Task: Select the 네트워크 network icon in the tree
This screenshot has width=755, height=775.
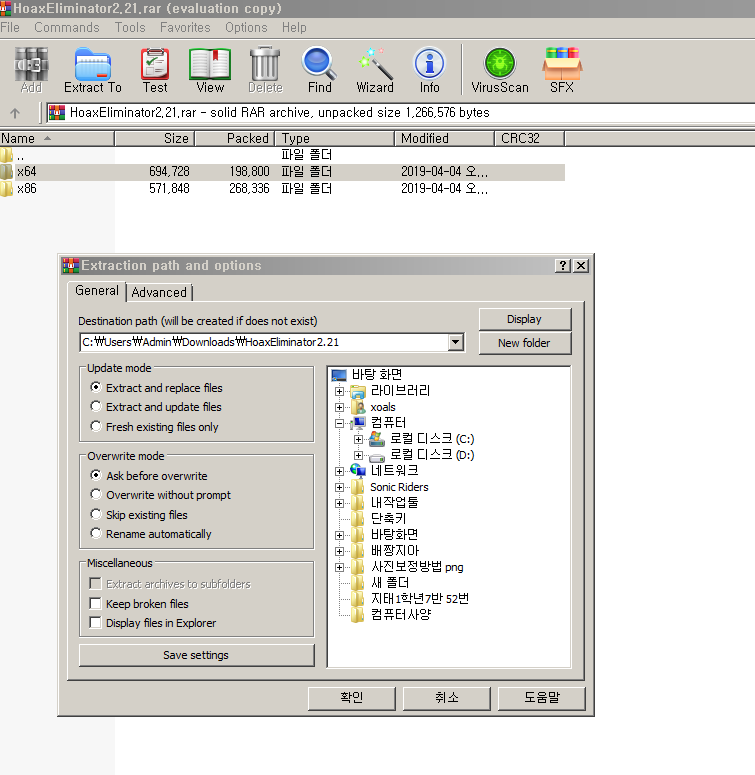Action: pyautogui.click(x=358, y=471)
